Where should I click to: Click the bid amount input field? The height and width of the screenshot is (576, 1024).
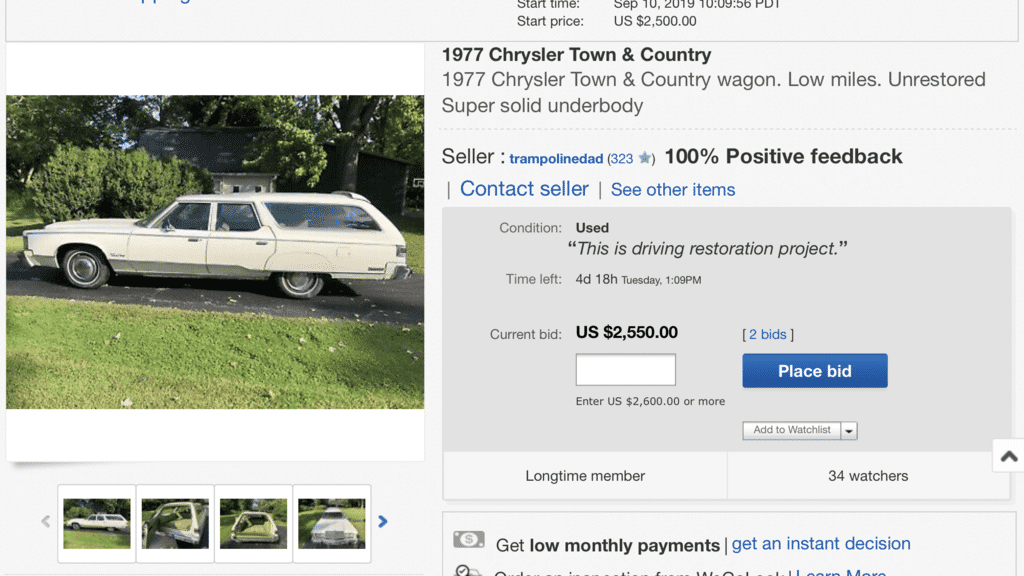pos(625,370)
